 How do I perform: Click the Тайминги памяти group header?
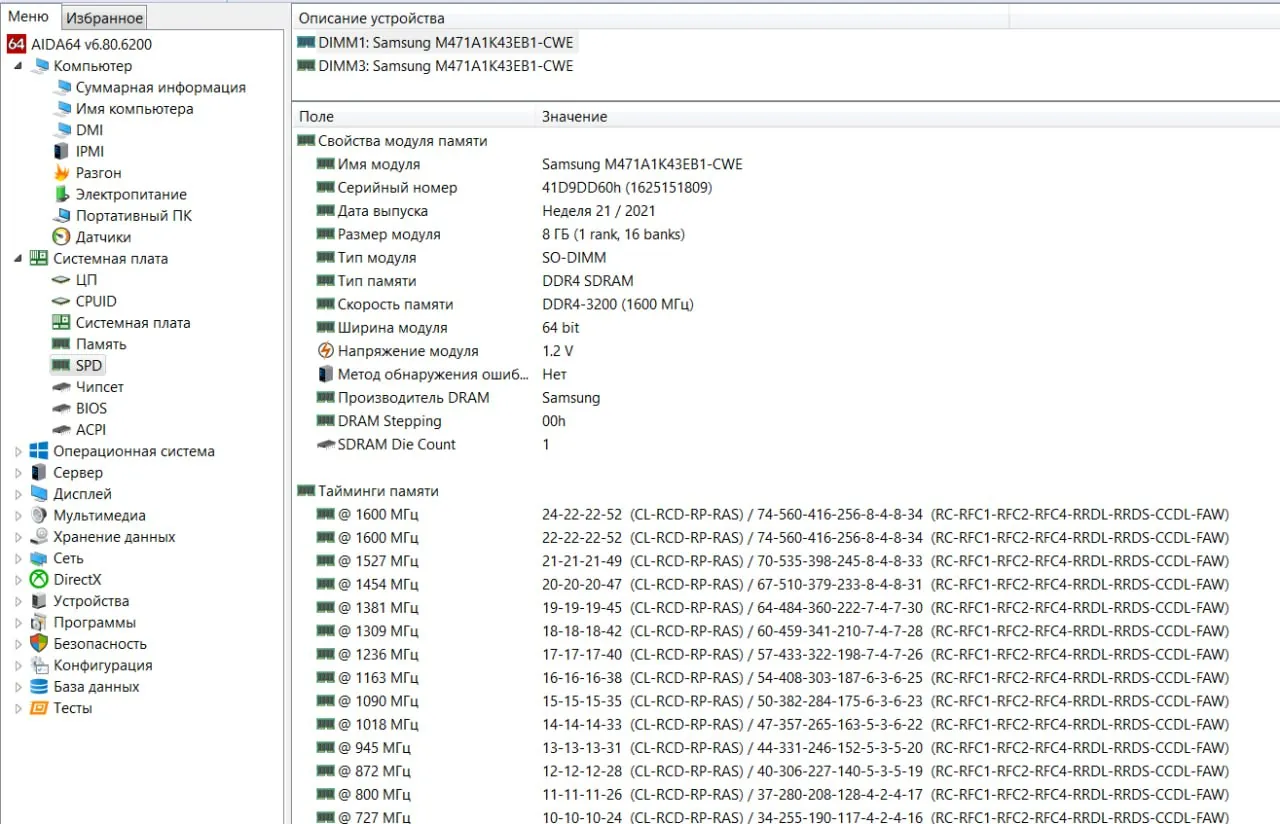coord(378,491)
